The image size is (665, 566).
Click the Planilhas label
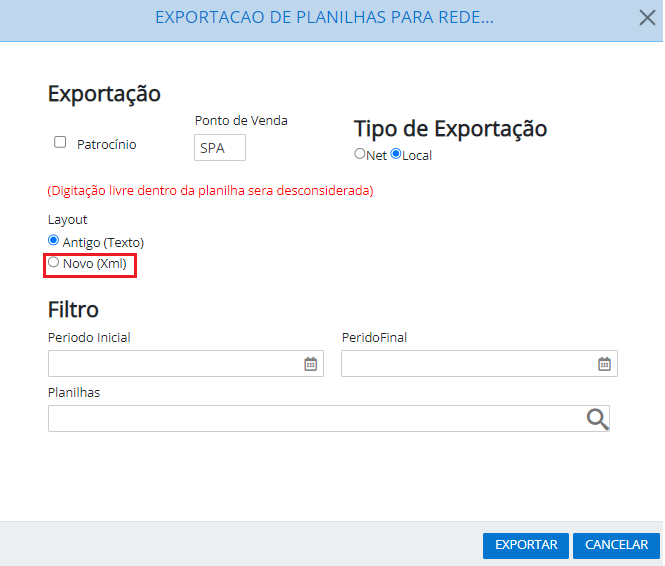74,393
